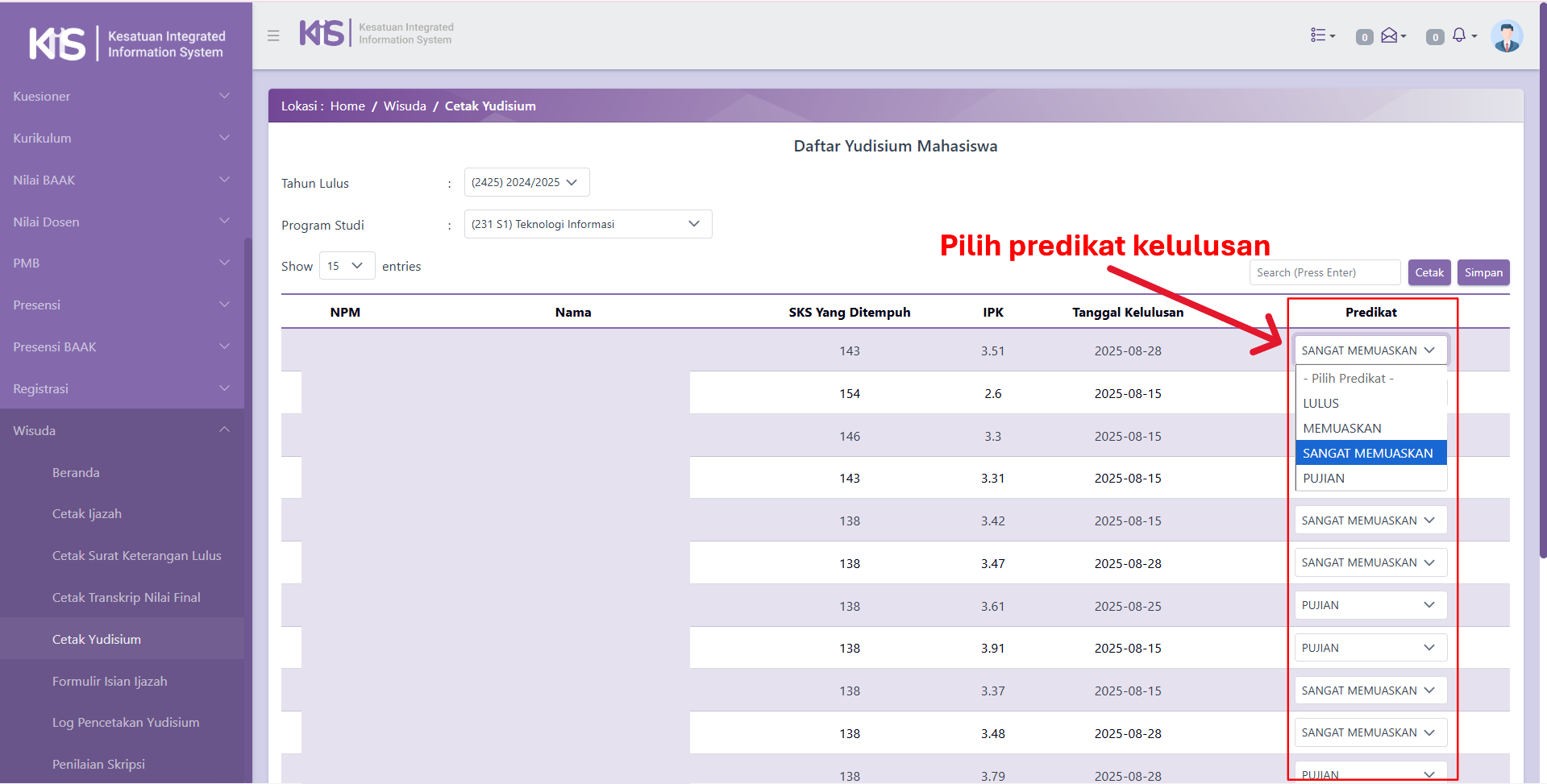This screenshot has width=1547, height=784.
Task: Click the user profile avatar
Action: coord(1506,36)
